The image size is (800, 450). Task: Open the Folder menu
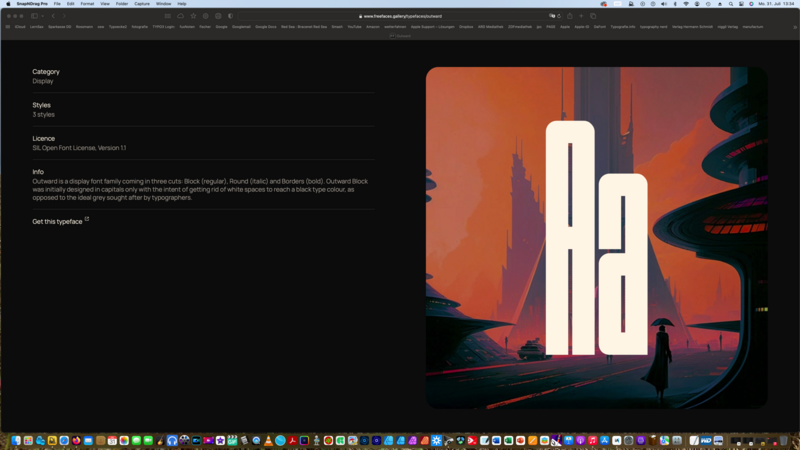pos(122,4)
